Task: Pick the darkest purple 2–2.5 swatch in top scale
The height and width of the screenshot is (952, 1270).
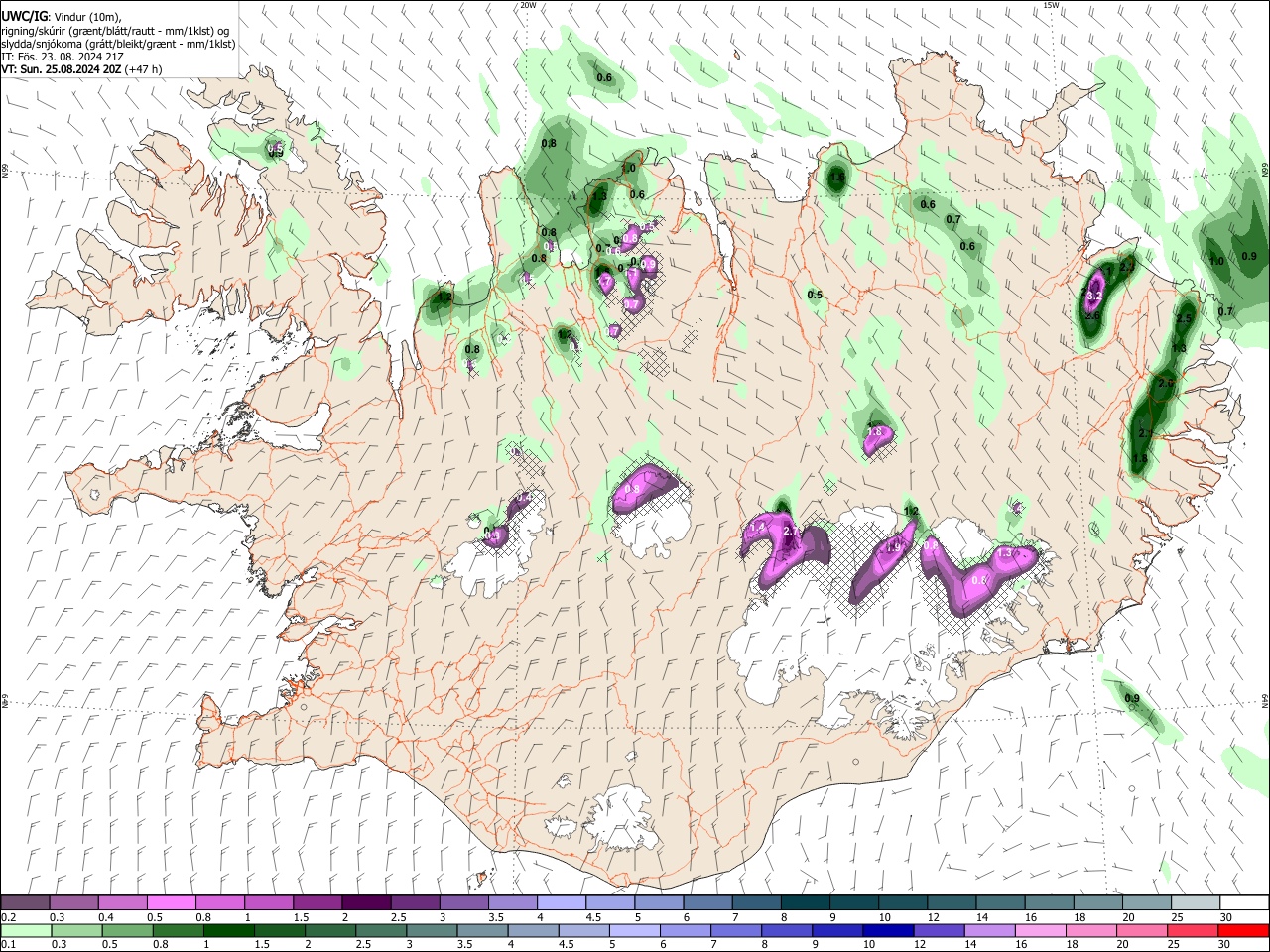Action: tap(366, 903)
